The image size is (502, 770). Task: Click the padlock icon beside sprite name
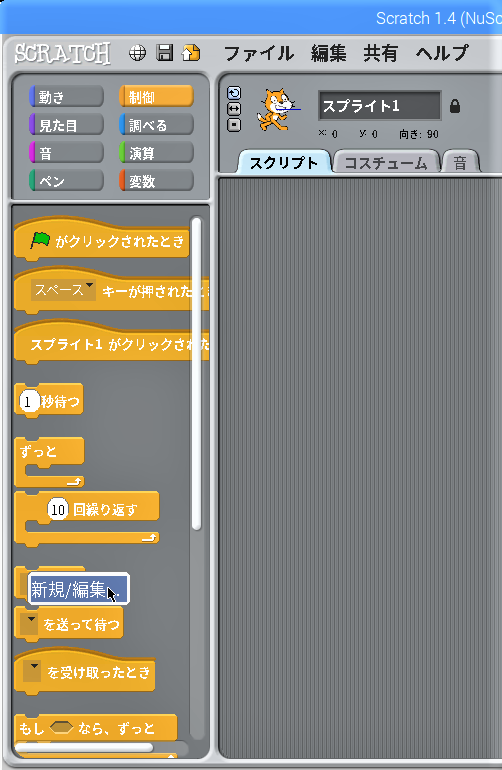pyautogui.click(x=455, y=106)
